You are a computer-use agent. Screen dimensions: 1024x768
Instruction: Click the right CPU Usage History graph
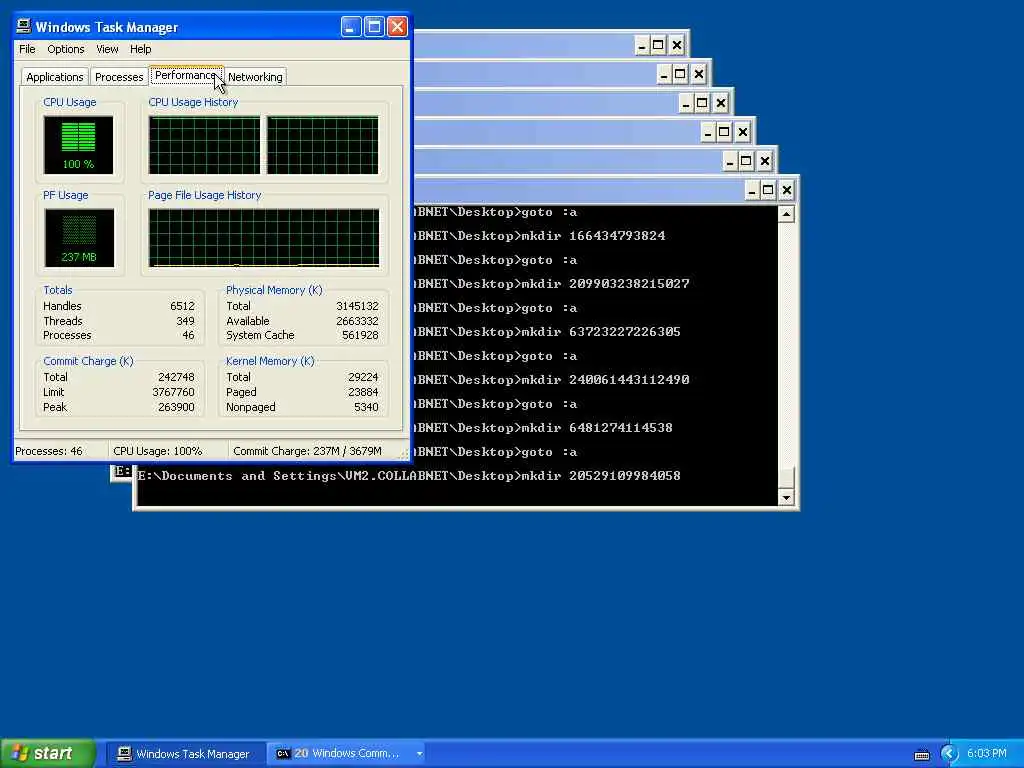click(323, 145)
